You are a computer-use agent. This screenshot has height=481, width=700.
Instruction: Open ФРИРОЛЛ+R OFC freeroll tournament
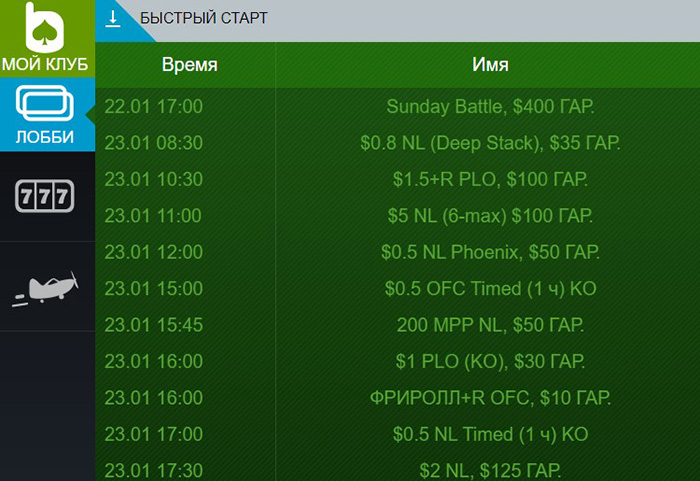point(490,398)
